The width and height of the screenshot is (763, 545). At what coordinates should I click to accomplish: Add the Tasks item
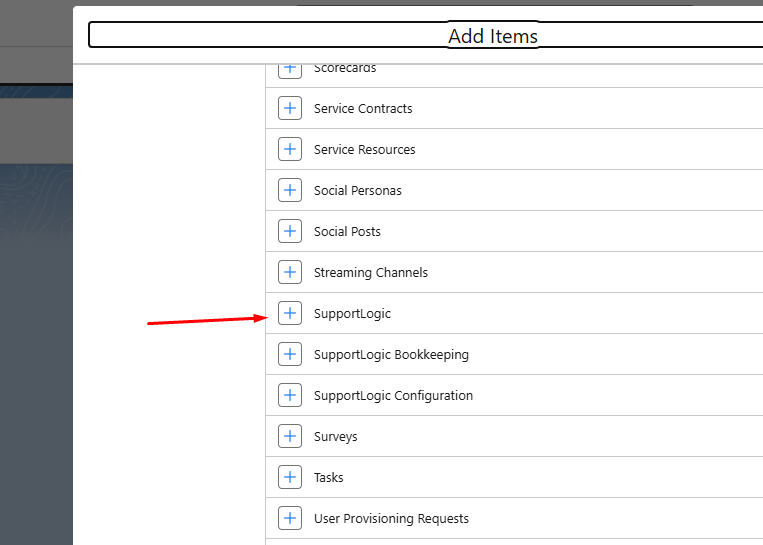click(290, 477)
